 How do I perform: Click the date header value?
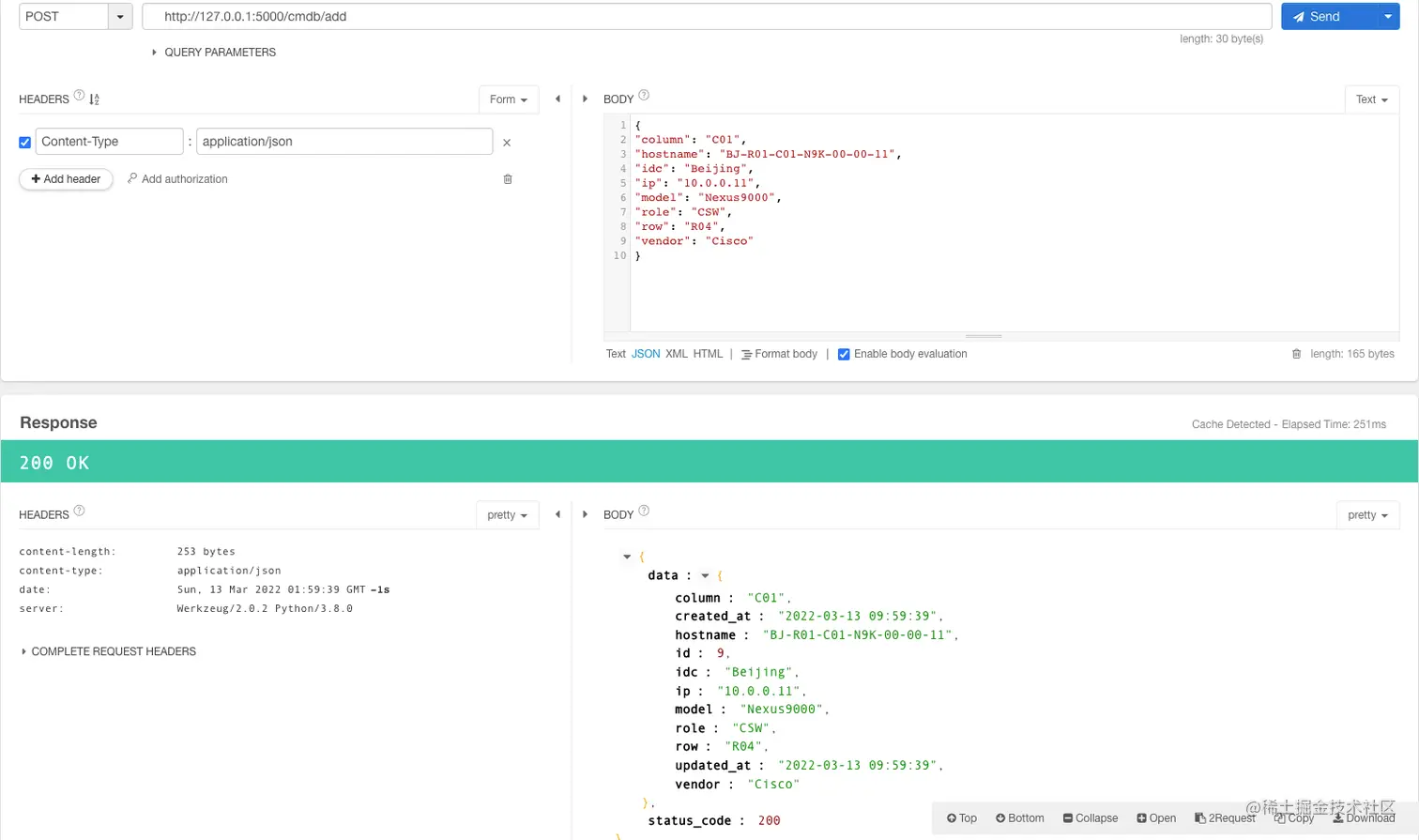283,590
